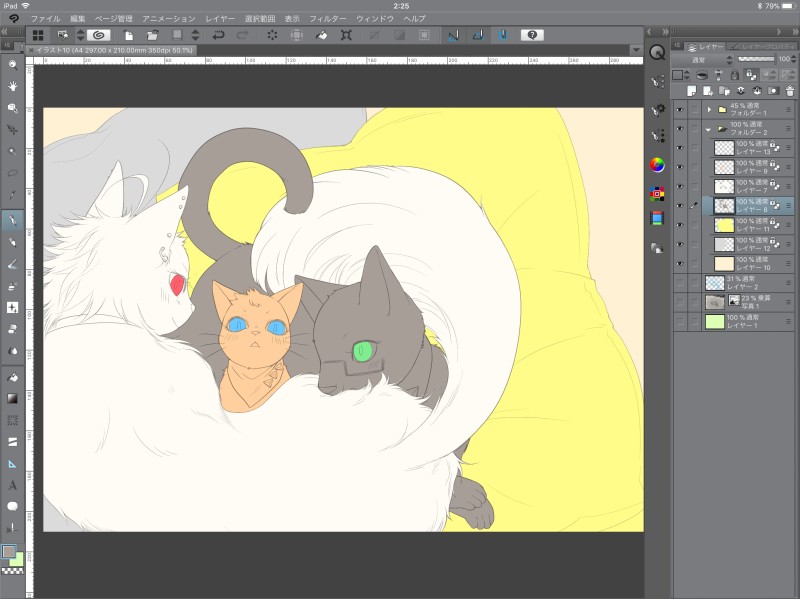
Task: Delete layer using trash icon
Action: coord(789,90)
